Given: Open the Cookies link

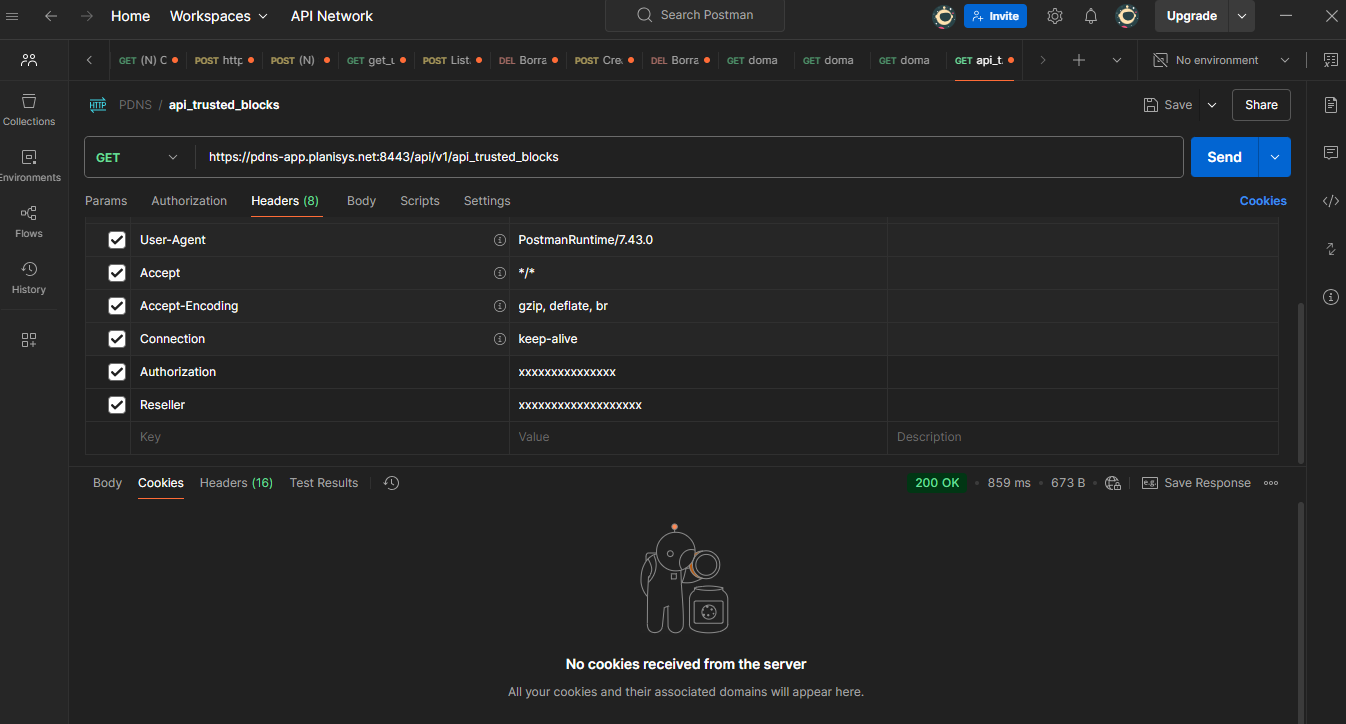Looking at the screenshot, I should coord(1263,201).
